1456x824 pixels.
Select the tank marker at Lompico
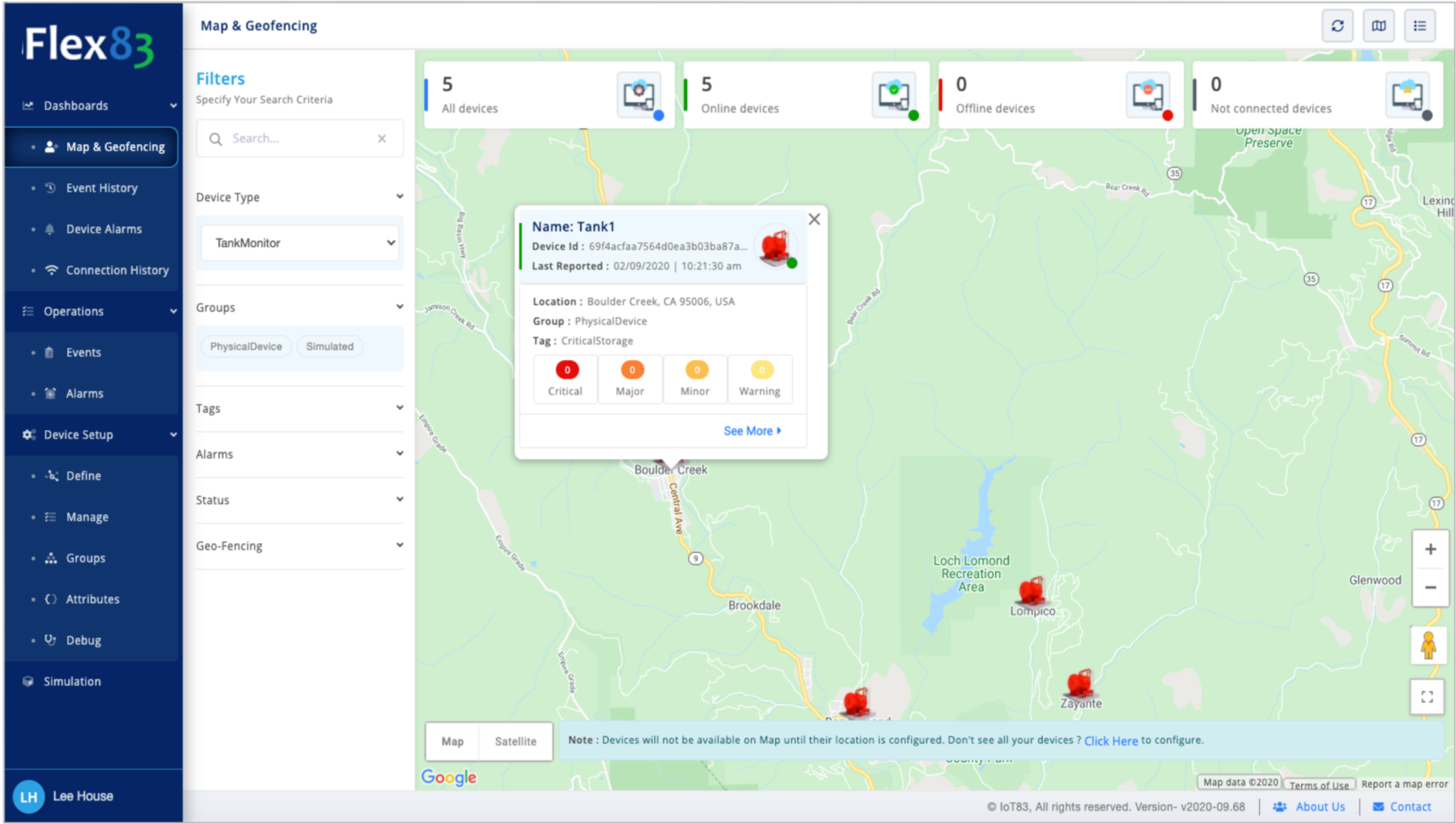[x=1031, y=592]
